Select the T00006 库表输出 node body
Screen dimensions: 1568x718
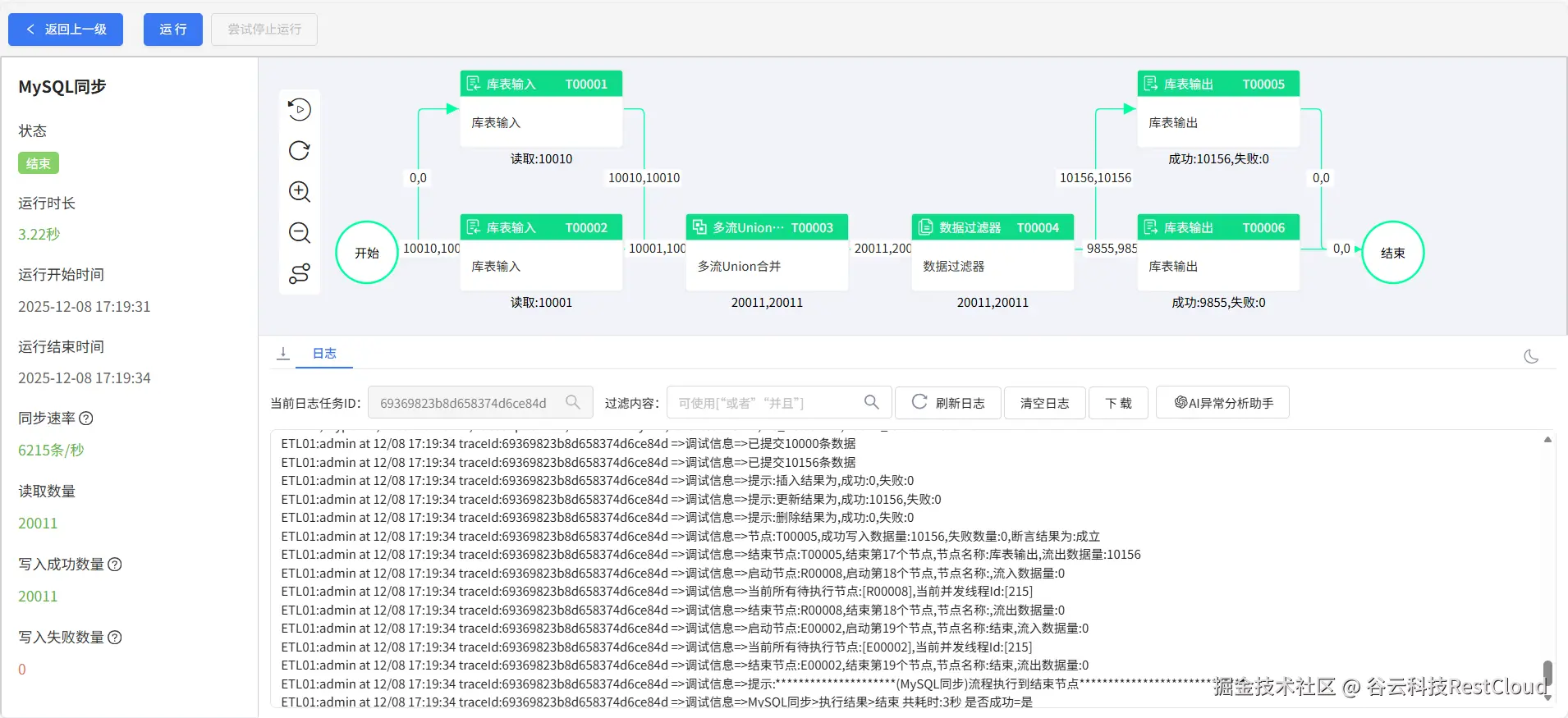tap(1218, 266)
